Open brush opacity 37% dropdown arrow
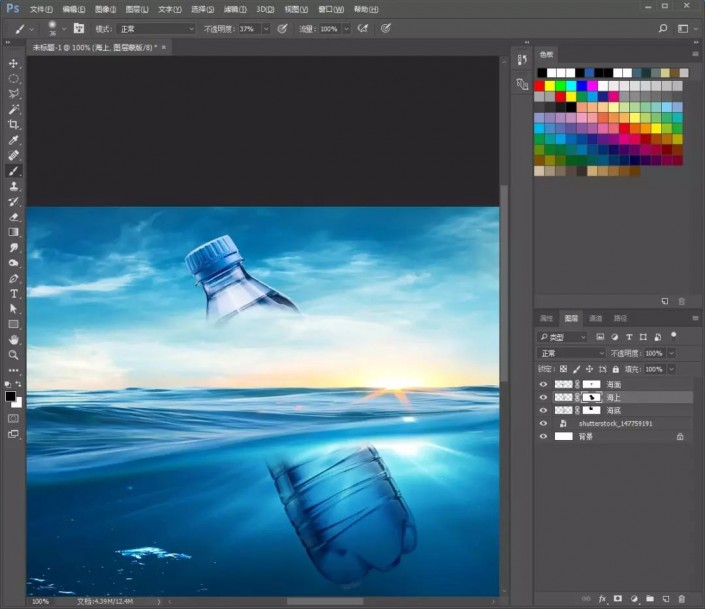Viewport: 705px width, 609px height. pos(266,29)
